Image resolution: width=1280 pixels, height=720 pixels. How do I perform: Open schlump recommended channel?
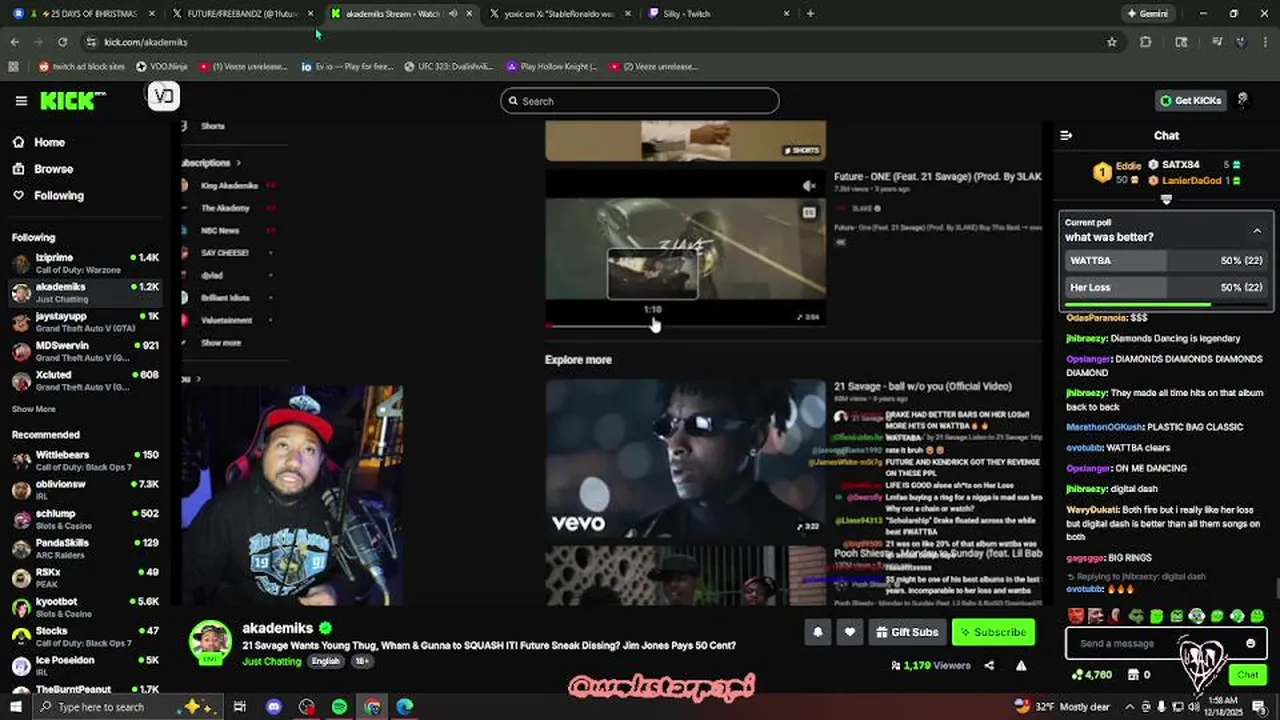tap(86, 519)
